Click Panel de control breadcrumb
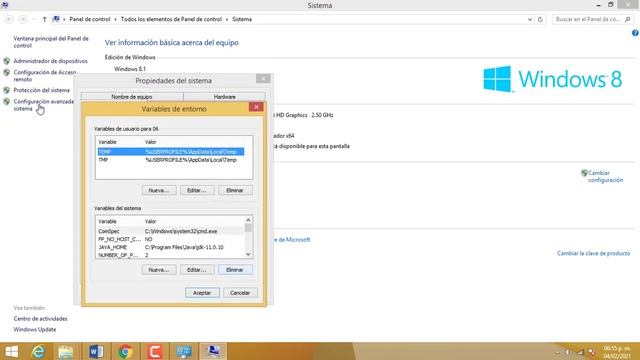640x360 pixels. coord(90,19)
